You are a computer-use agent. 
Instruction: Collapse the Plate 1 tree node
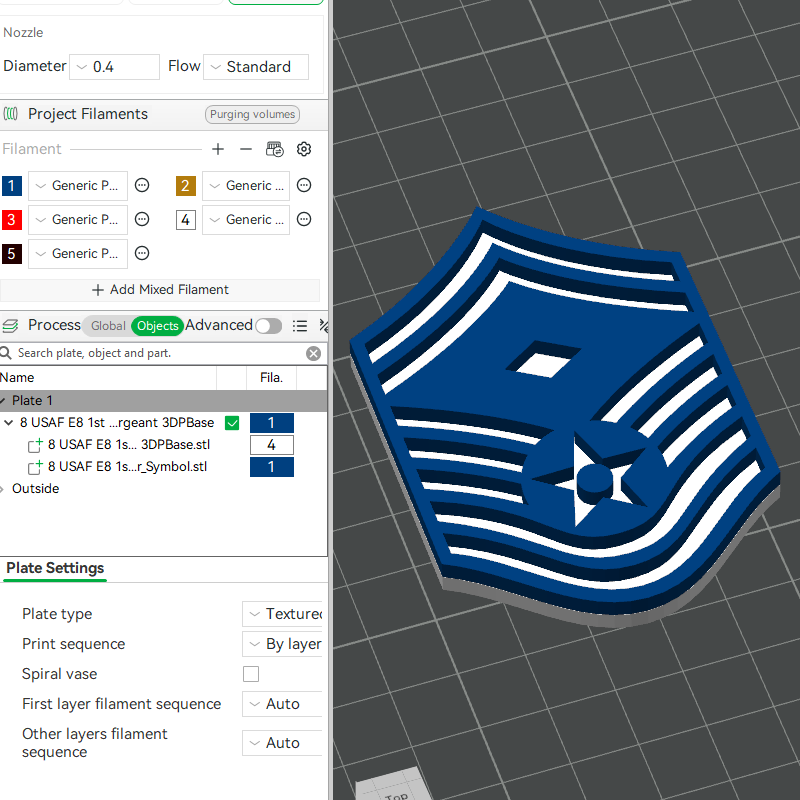[x=3, y=401]
